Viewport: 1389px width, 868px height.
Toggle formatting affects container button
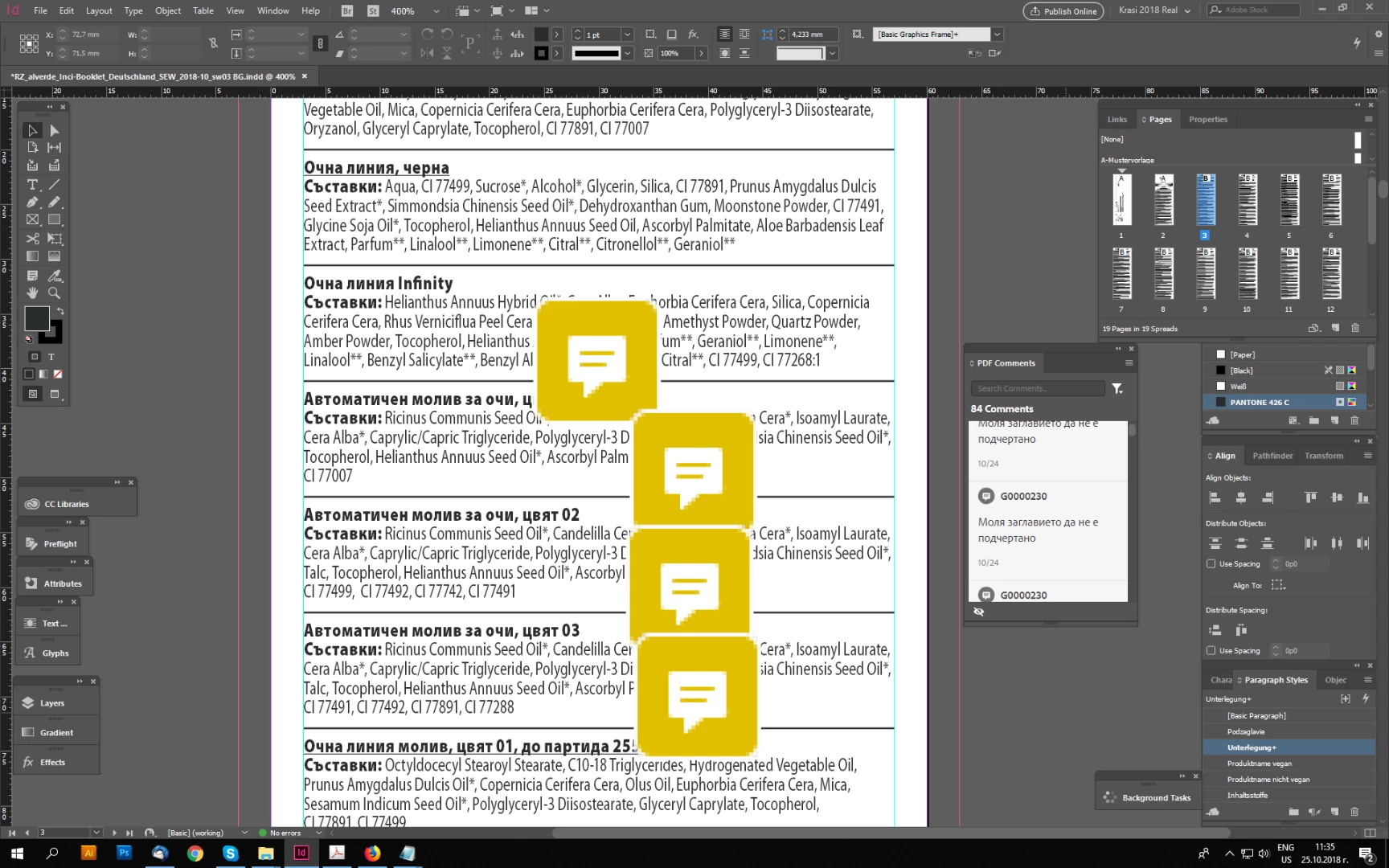pos(34,357)
